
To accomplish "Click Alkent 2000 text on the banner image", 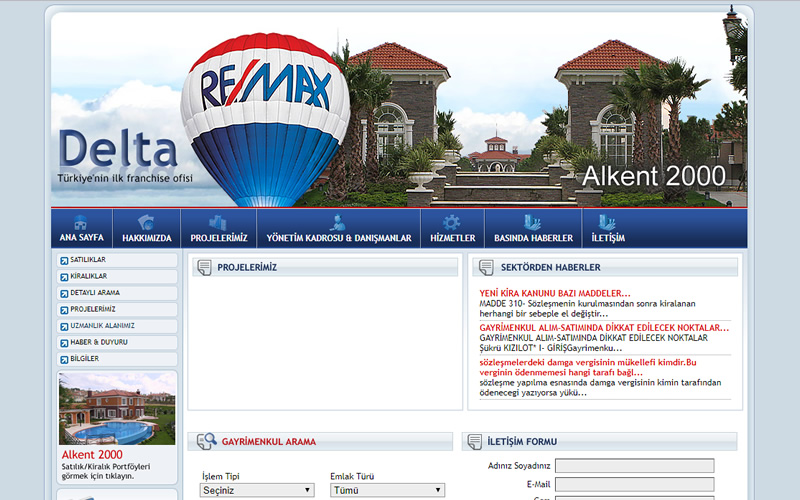I will click(654, 176).
